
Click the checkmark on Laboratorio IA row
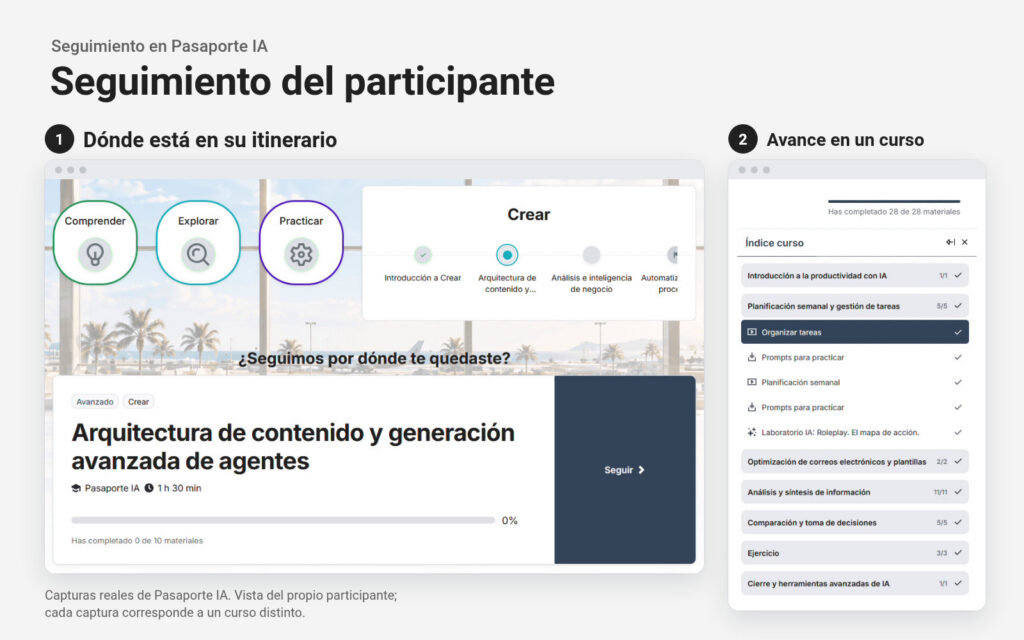pyautogui.click(x=958, y=432)
